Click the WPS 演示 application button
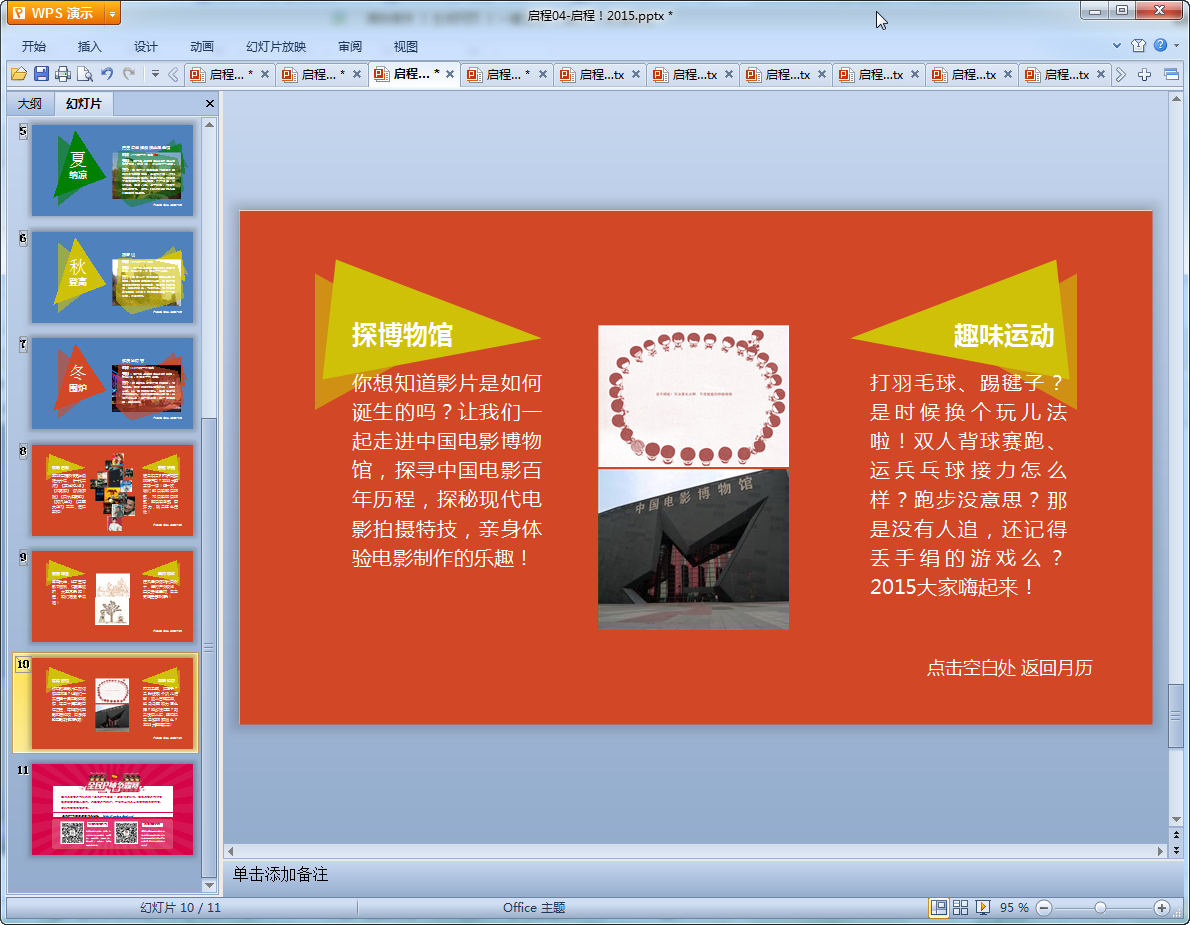Screen dimensions: 1190x925 point(56,14)
